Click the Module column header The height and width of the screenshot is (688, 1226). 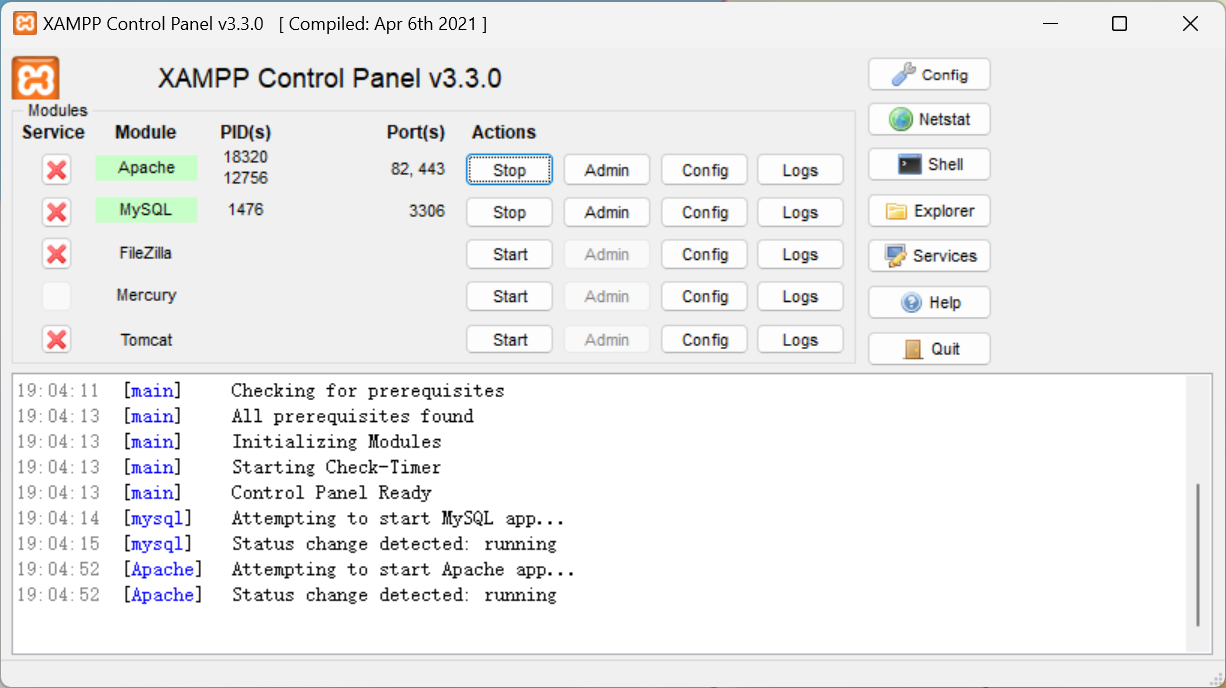(x=145, y=132)
